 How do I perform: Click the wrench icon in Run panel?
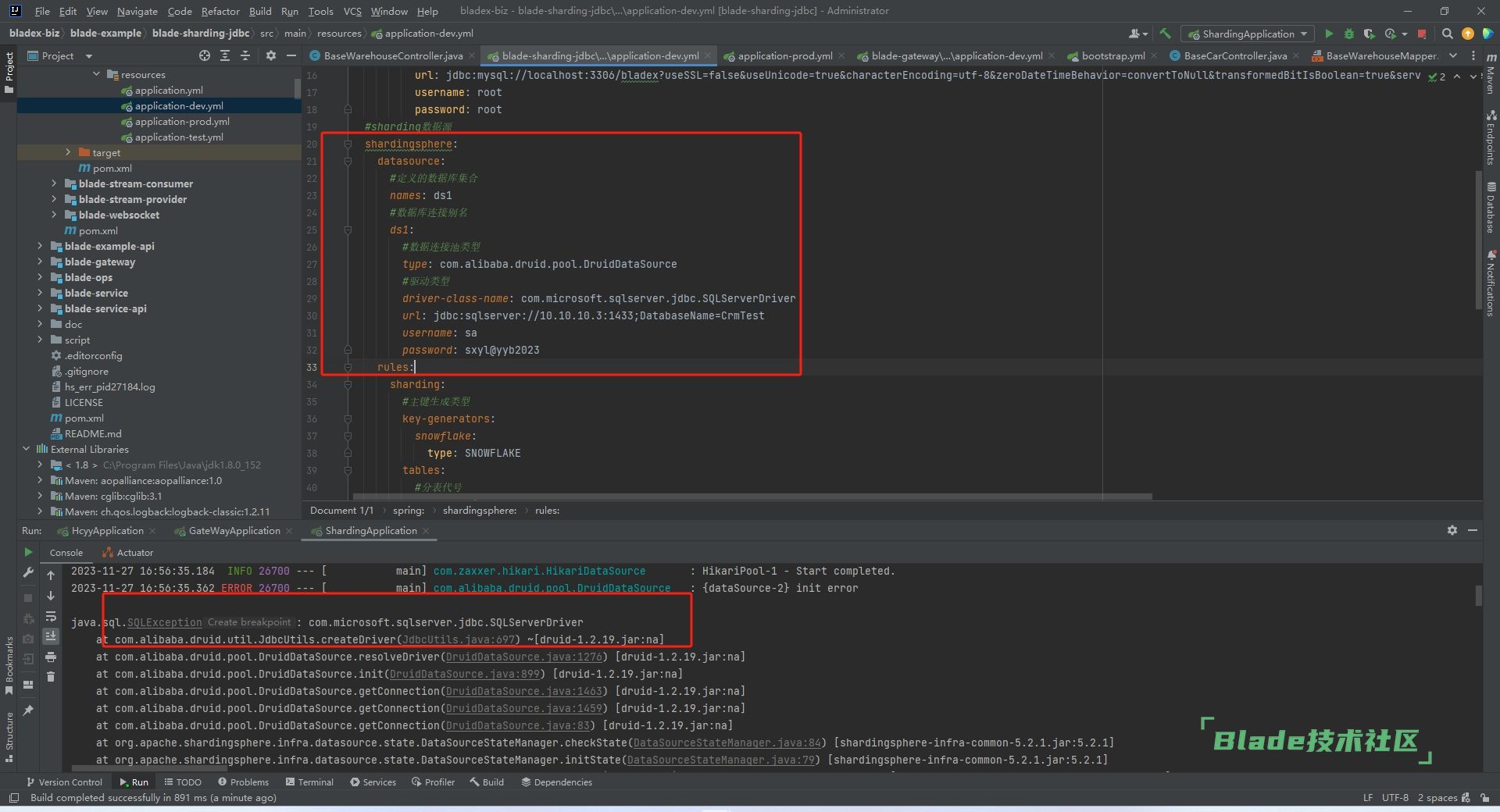29,572
